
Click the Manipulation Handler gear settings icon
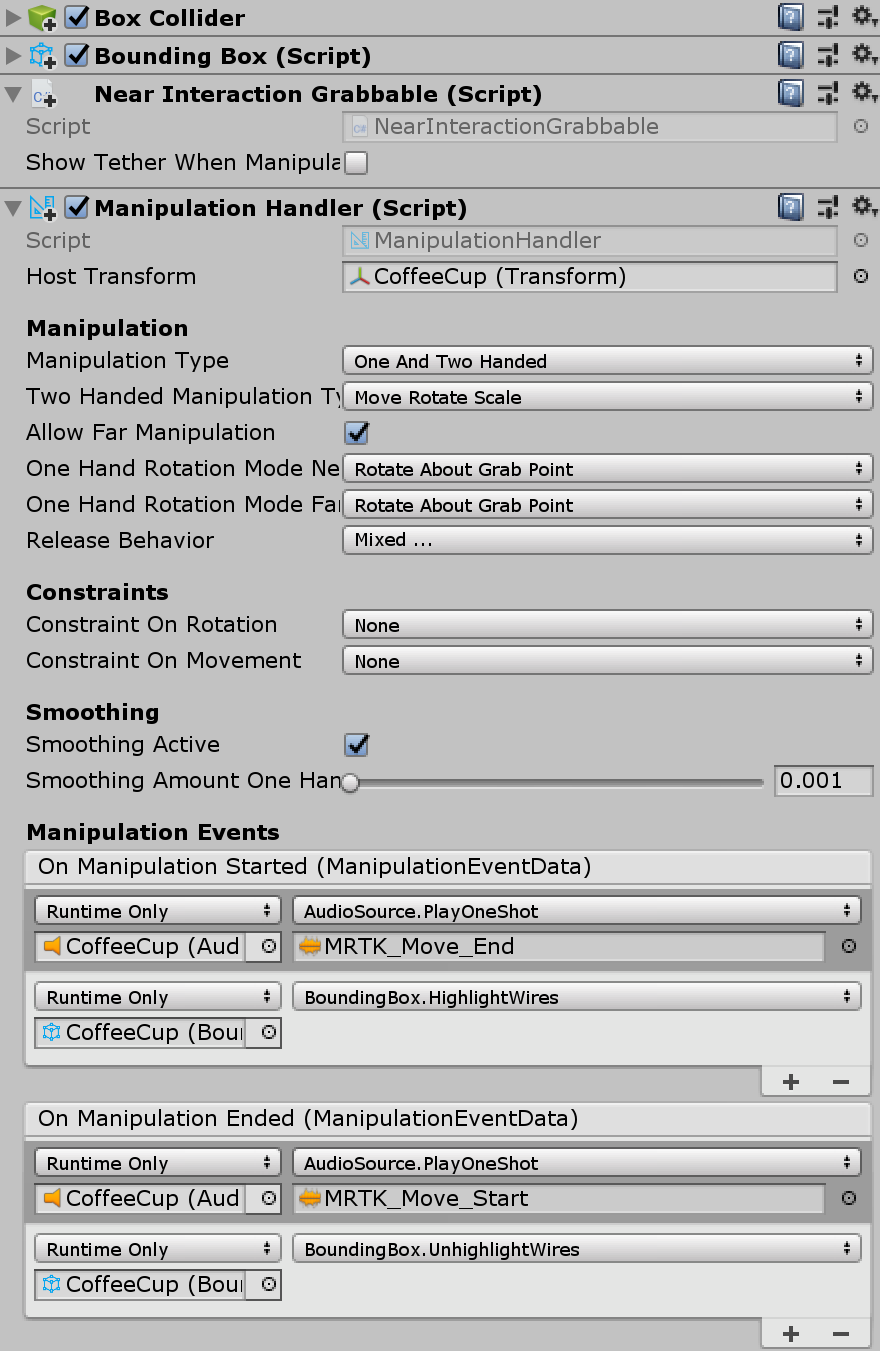point(864,207)
